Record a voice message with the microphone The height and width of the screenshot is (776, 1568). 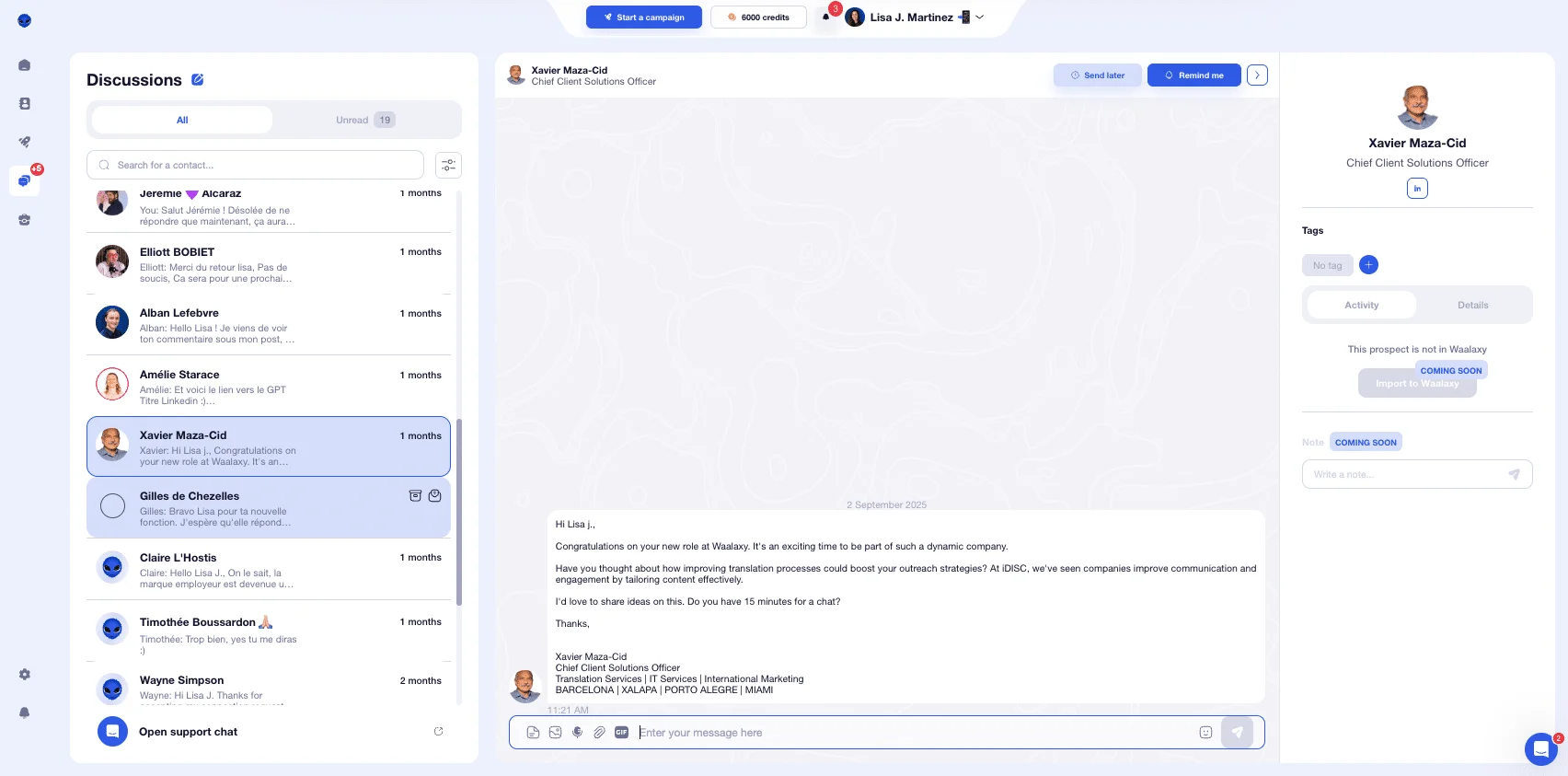577,733
